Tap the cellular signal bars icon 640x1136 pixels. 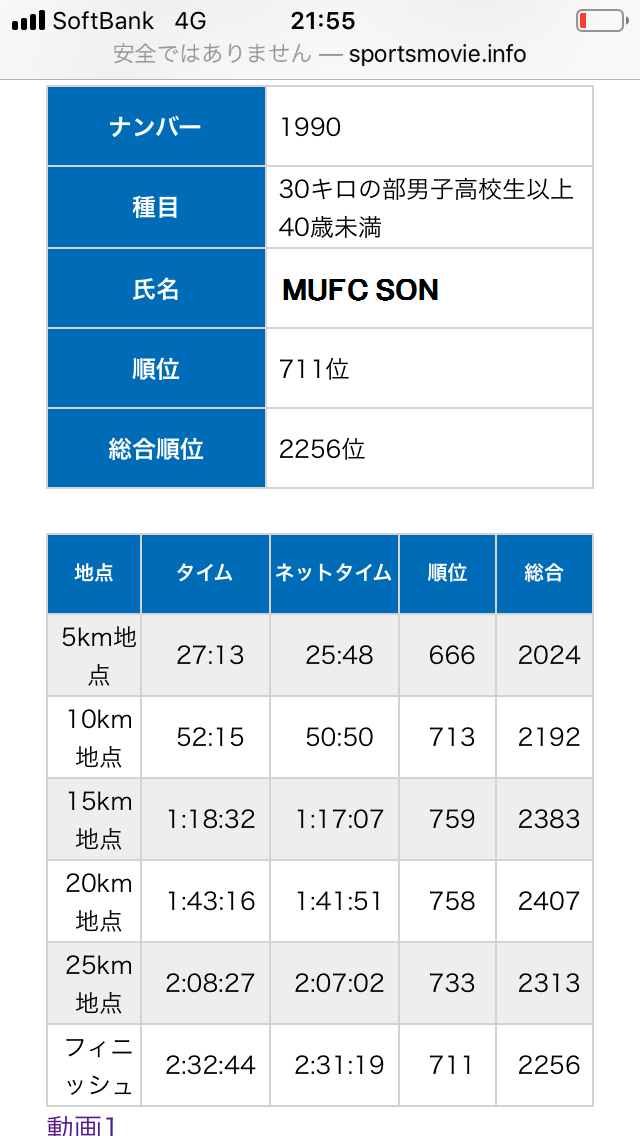pos(28,21)
